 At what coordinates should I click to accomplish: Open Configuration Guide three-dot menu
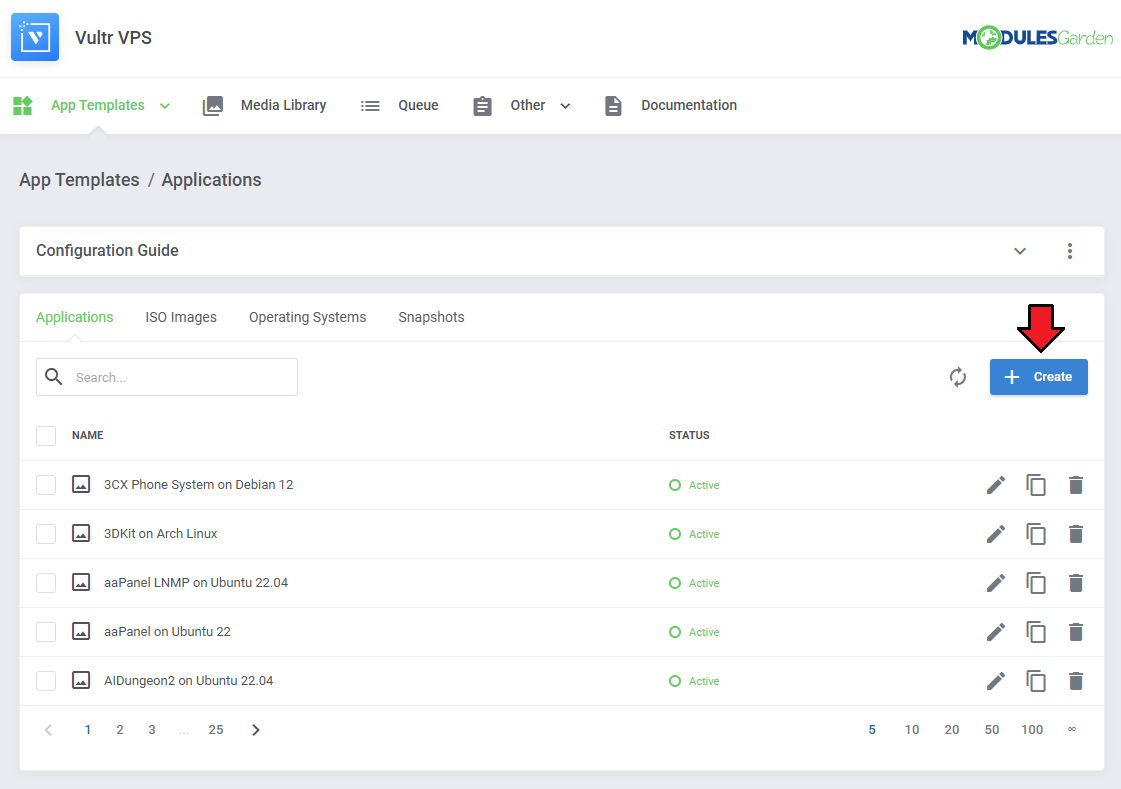click(1070, 251)
